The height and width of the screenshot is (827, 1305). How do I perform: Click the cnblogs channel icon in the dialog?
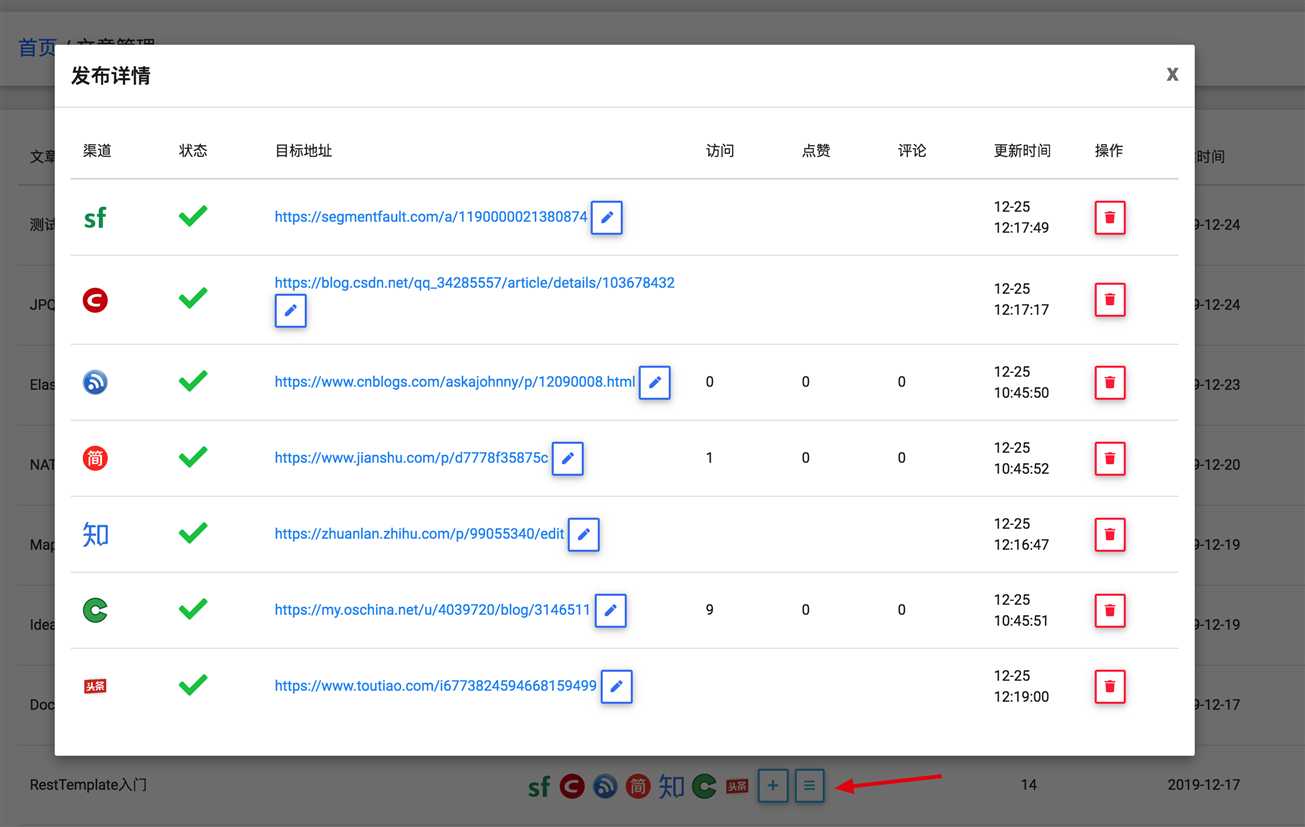[x=95, y=382]
